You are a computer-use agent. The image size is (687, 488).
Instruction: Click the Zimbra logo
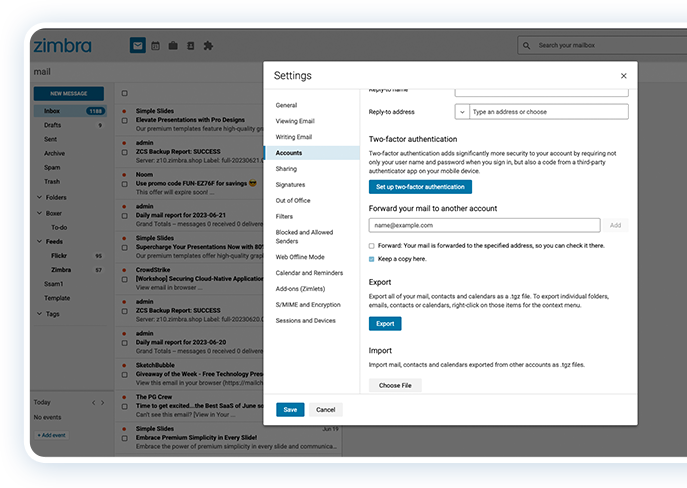63,46
